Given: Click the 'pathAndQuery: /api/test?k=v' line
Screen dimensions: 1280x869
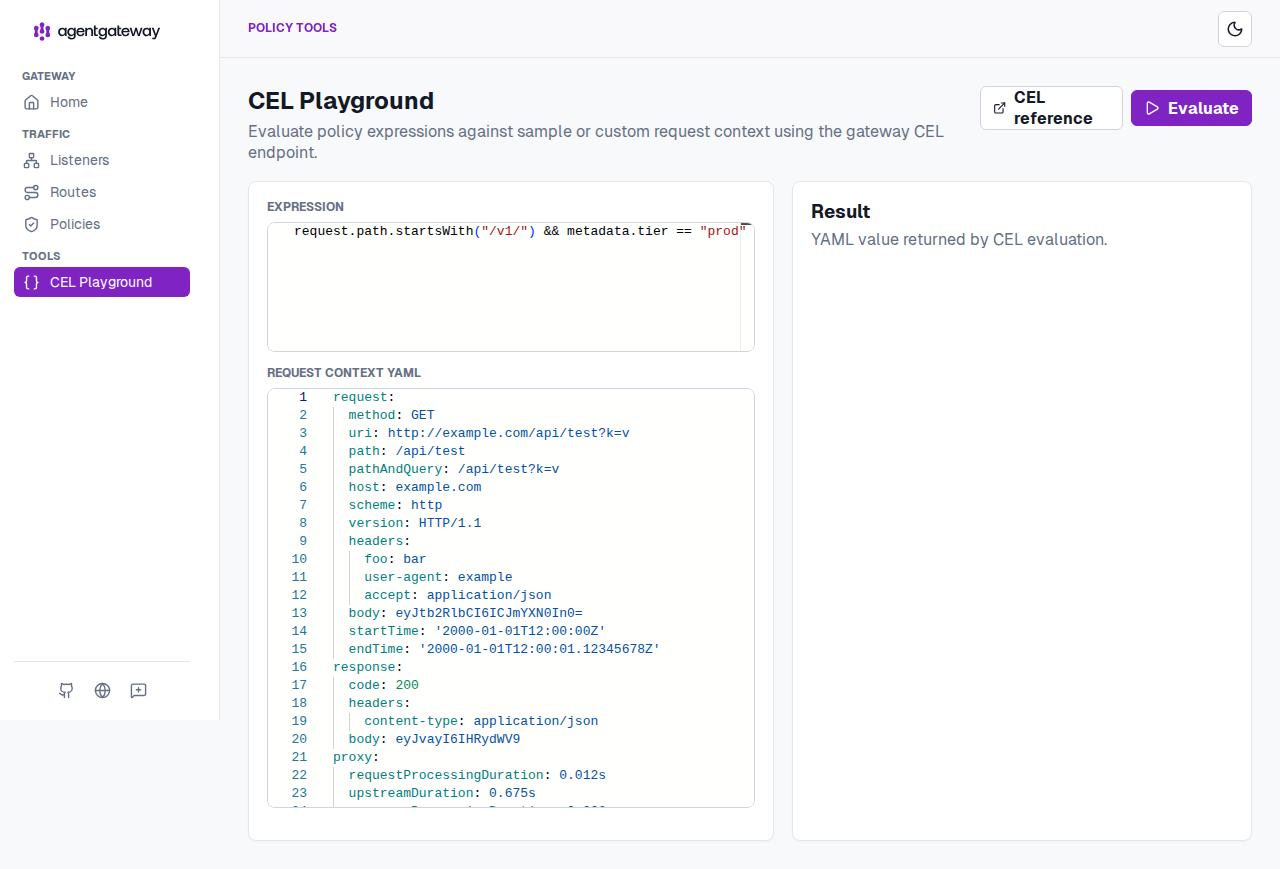Looking at the screenshot, I should click(453, 469).
